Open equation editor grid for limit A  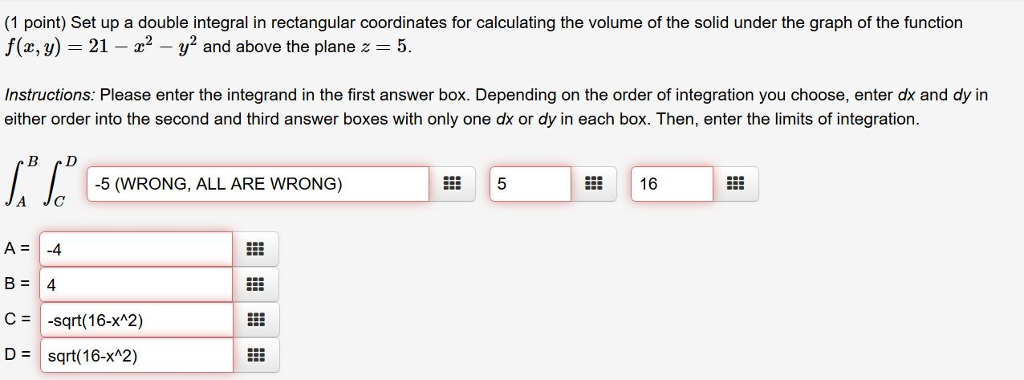255,249
